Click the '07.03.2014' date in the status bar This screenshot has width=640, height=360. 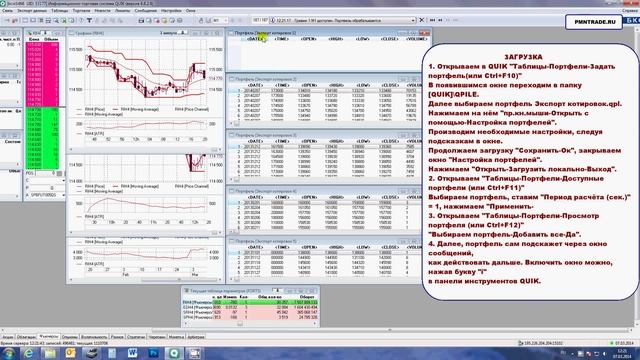pyautogui.click(x=624, y=343)
